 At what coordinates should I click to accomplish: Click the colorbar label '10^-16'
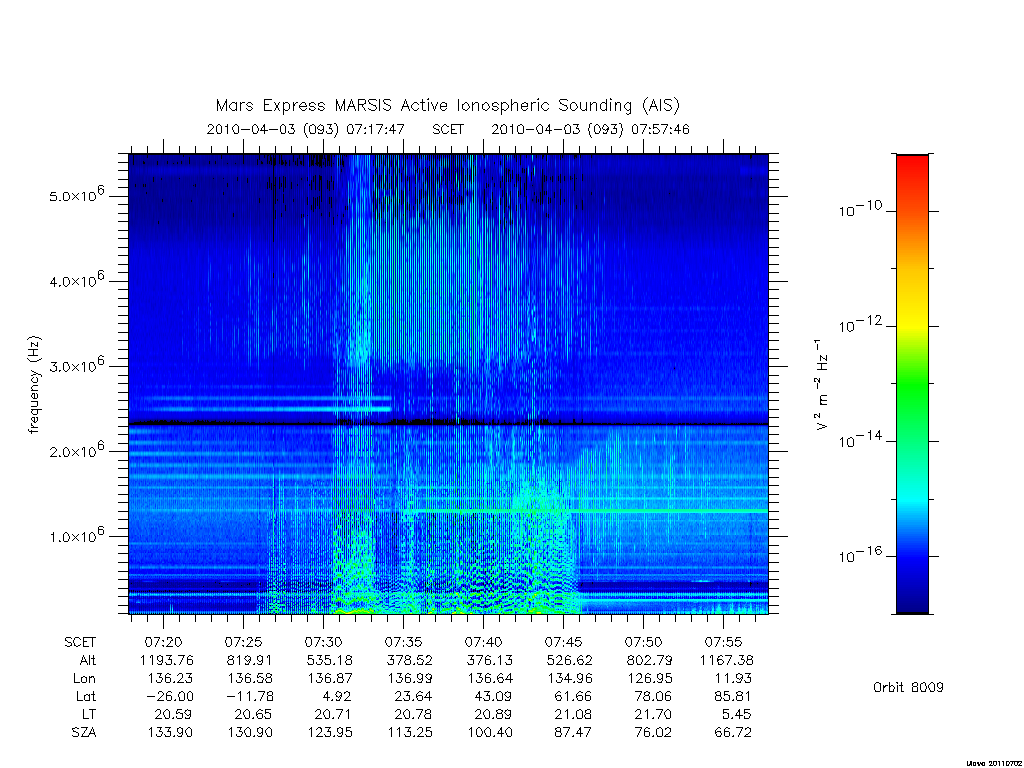(x=860, y=554)
